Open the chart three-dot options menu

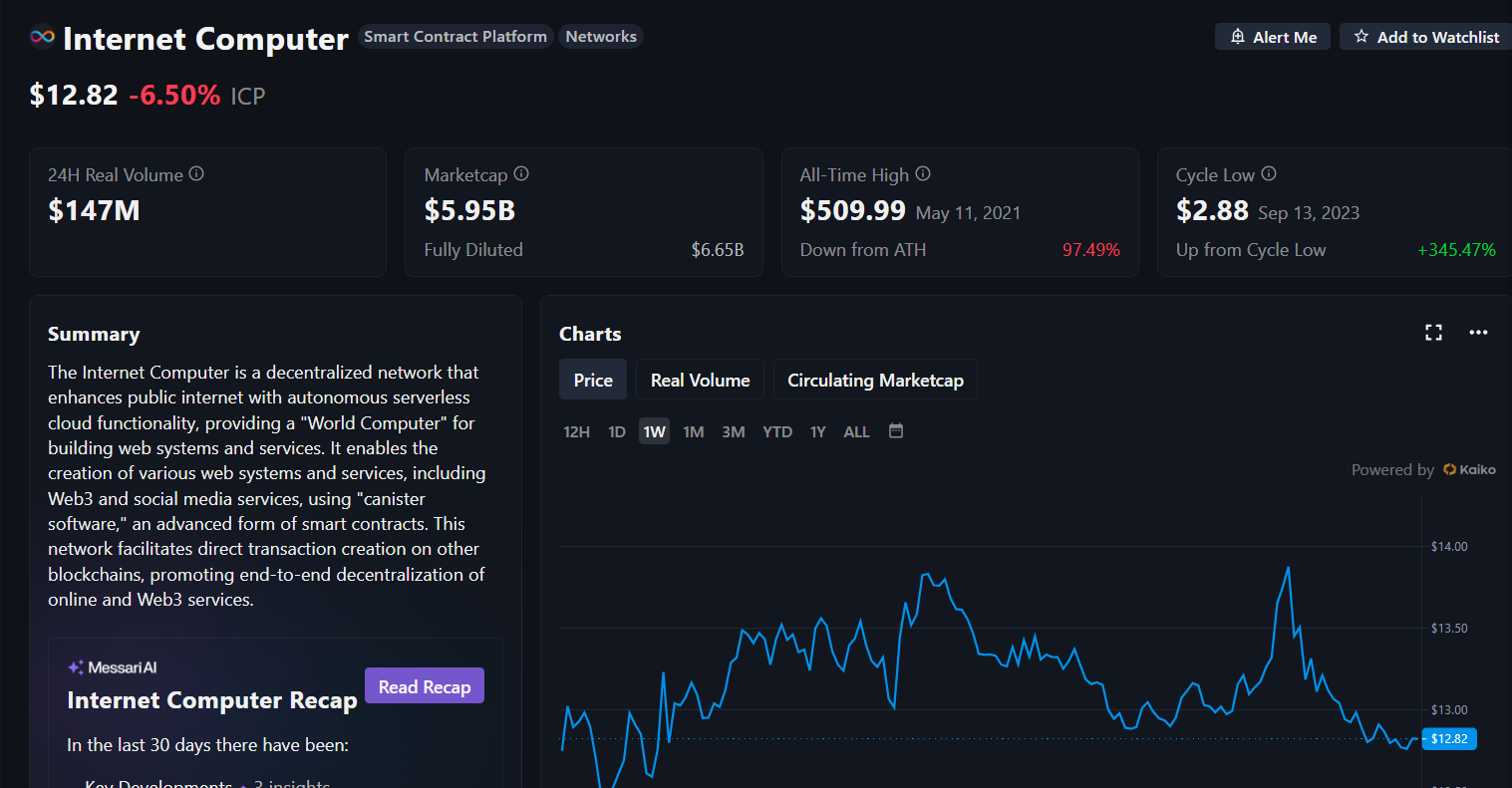coord(1478,333)
